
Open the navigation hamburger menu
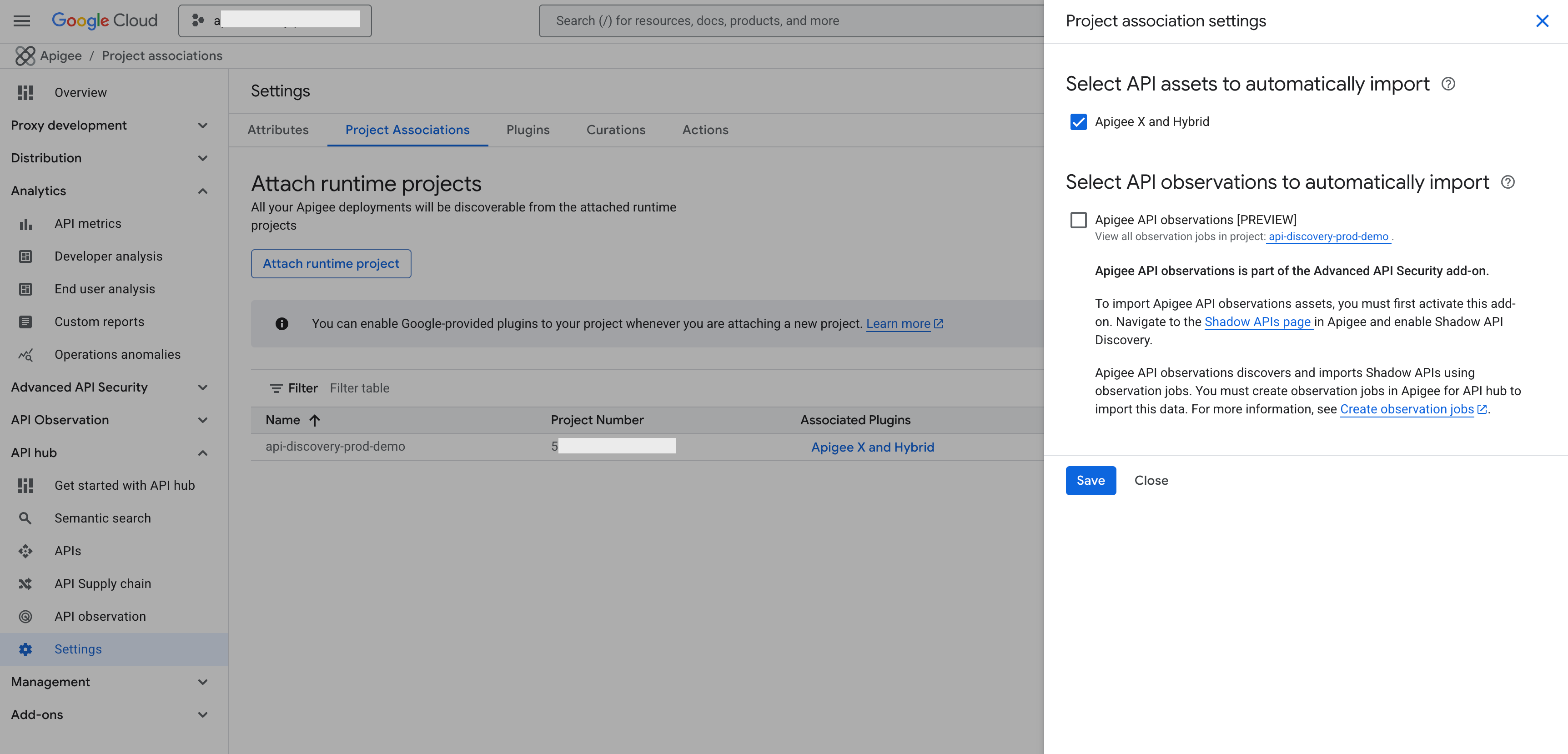point(21,20)
